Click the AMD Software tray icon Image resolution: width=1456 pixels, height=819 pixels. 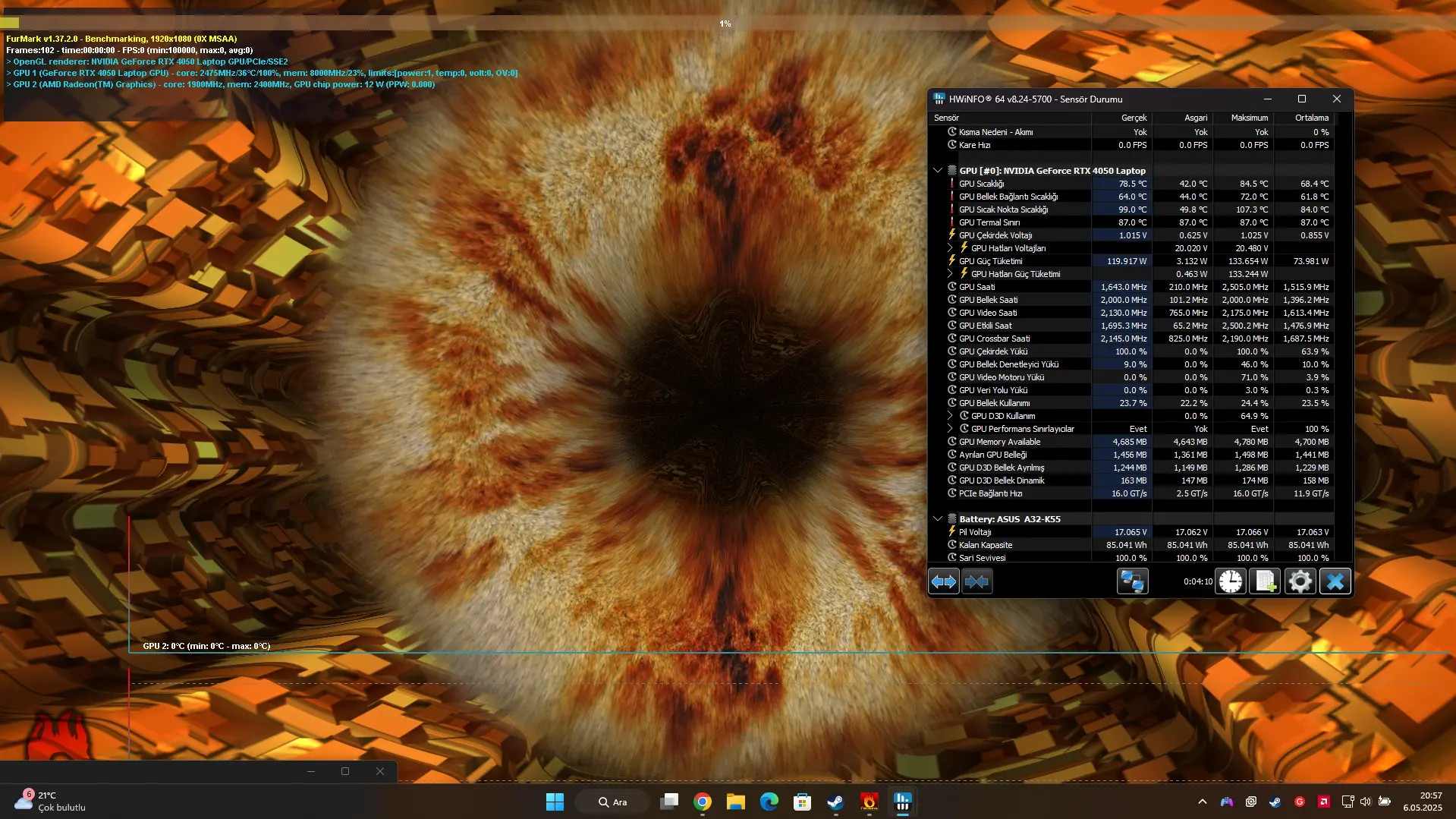(x=1323, y=802)
